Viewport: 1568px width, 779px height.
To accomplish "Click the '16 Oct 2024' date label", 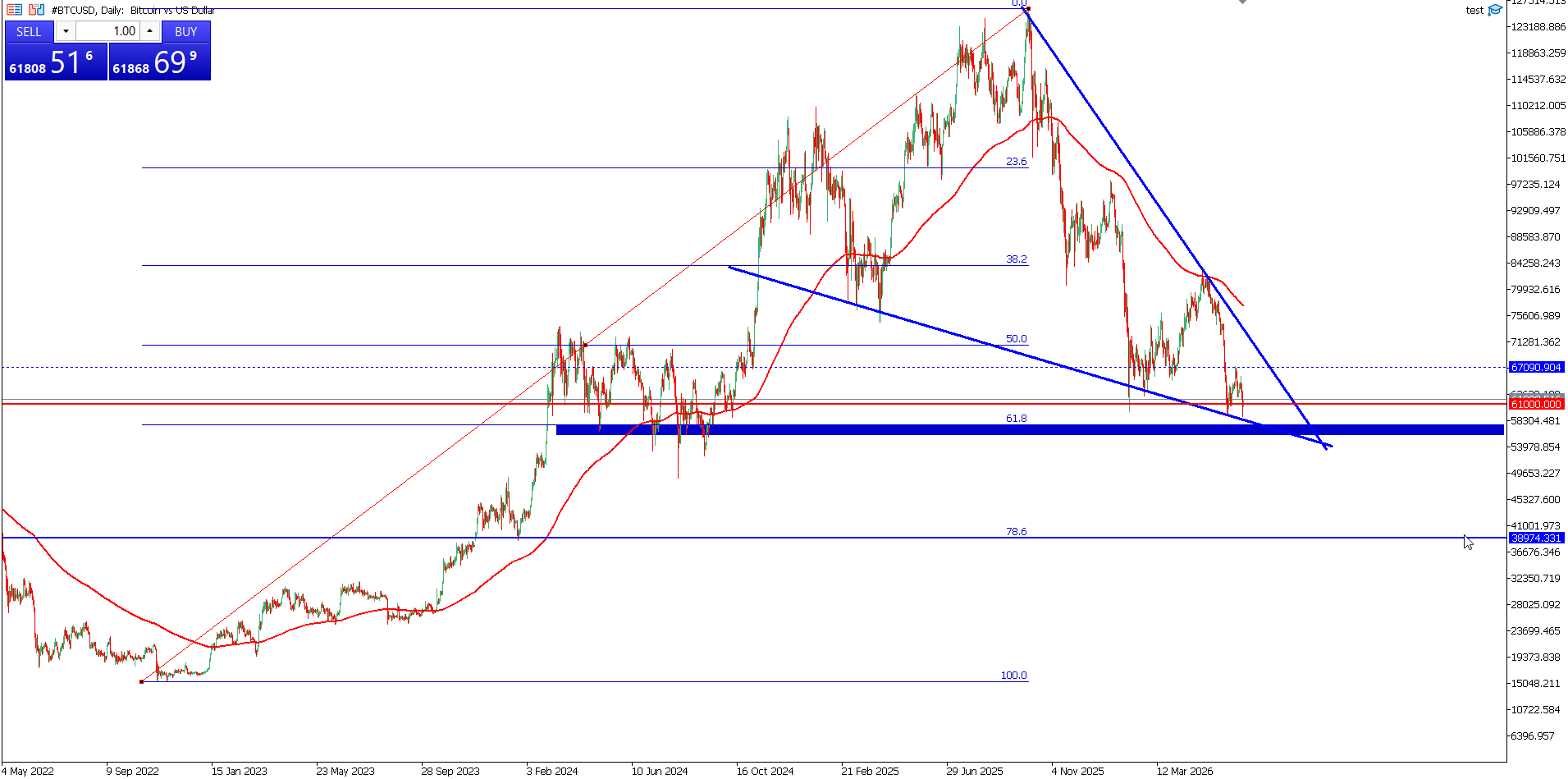I will coord(765,771).
